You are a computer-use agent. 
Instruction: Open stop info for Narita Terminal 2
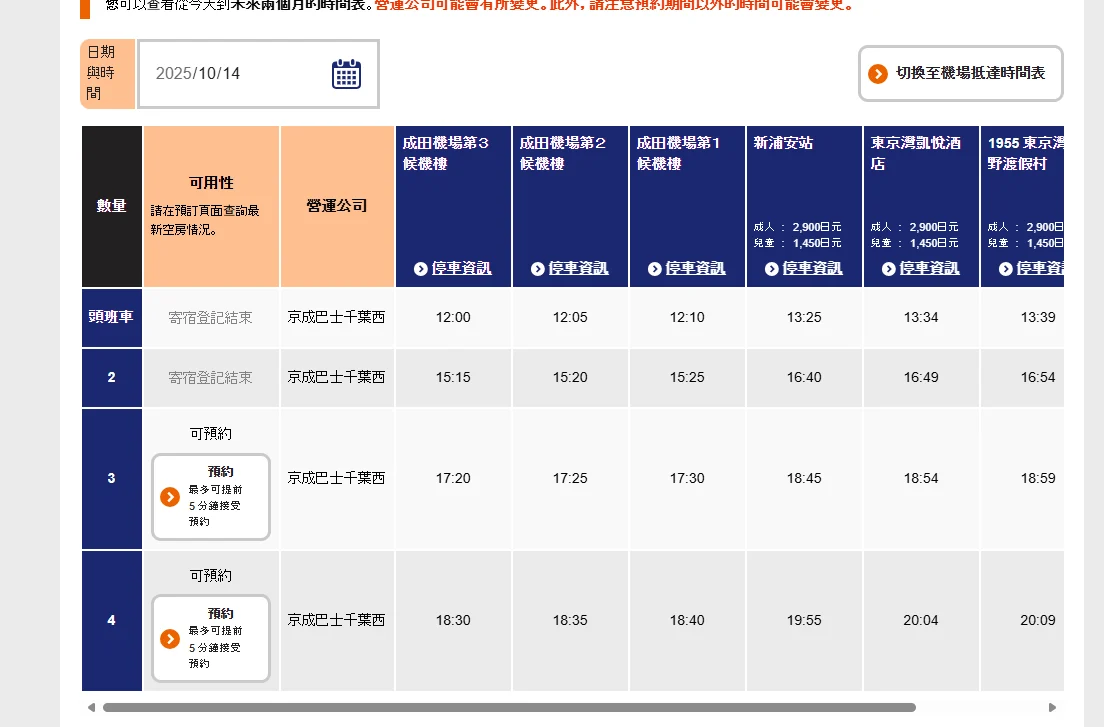(x=578, y=268)
